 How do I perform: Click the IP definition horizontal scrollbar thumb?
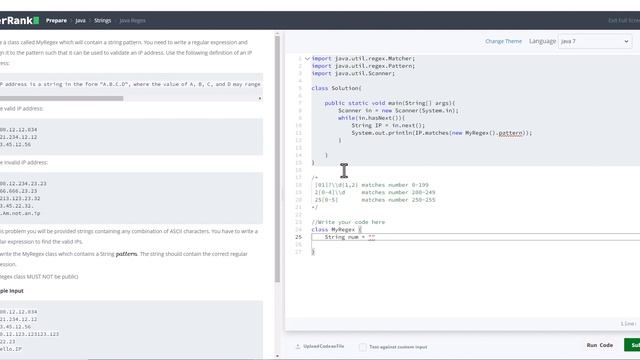tap(61, 98)
